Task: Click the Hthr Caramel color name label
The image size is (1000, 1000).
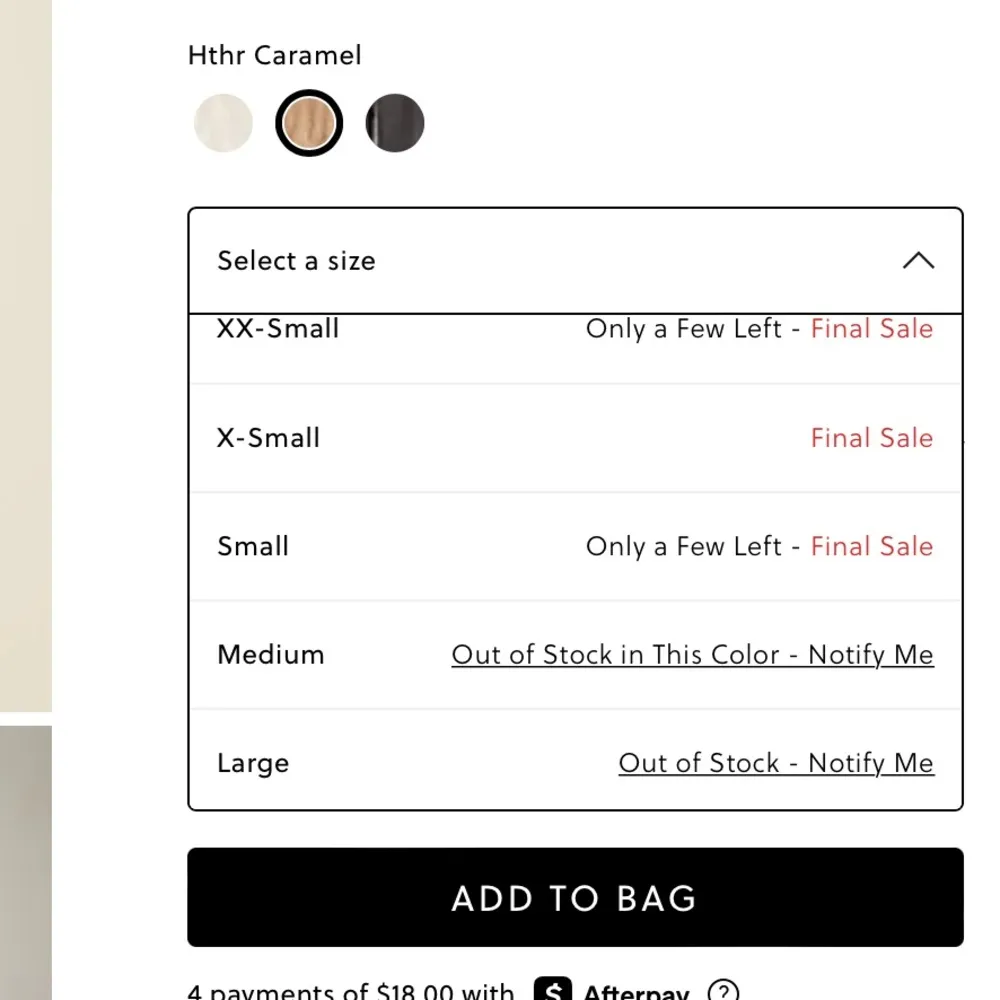Action: tap(275, 55)
